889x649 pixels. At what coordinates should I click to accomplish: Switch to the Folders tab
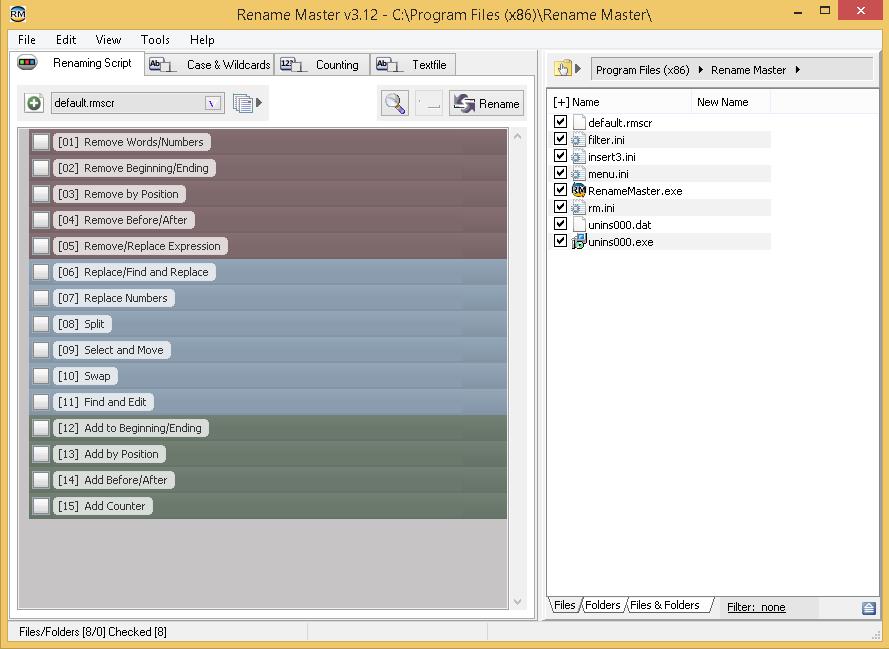(603, 605)
